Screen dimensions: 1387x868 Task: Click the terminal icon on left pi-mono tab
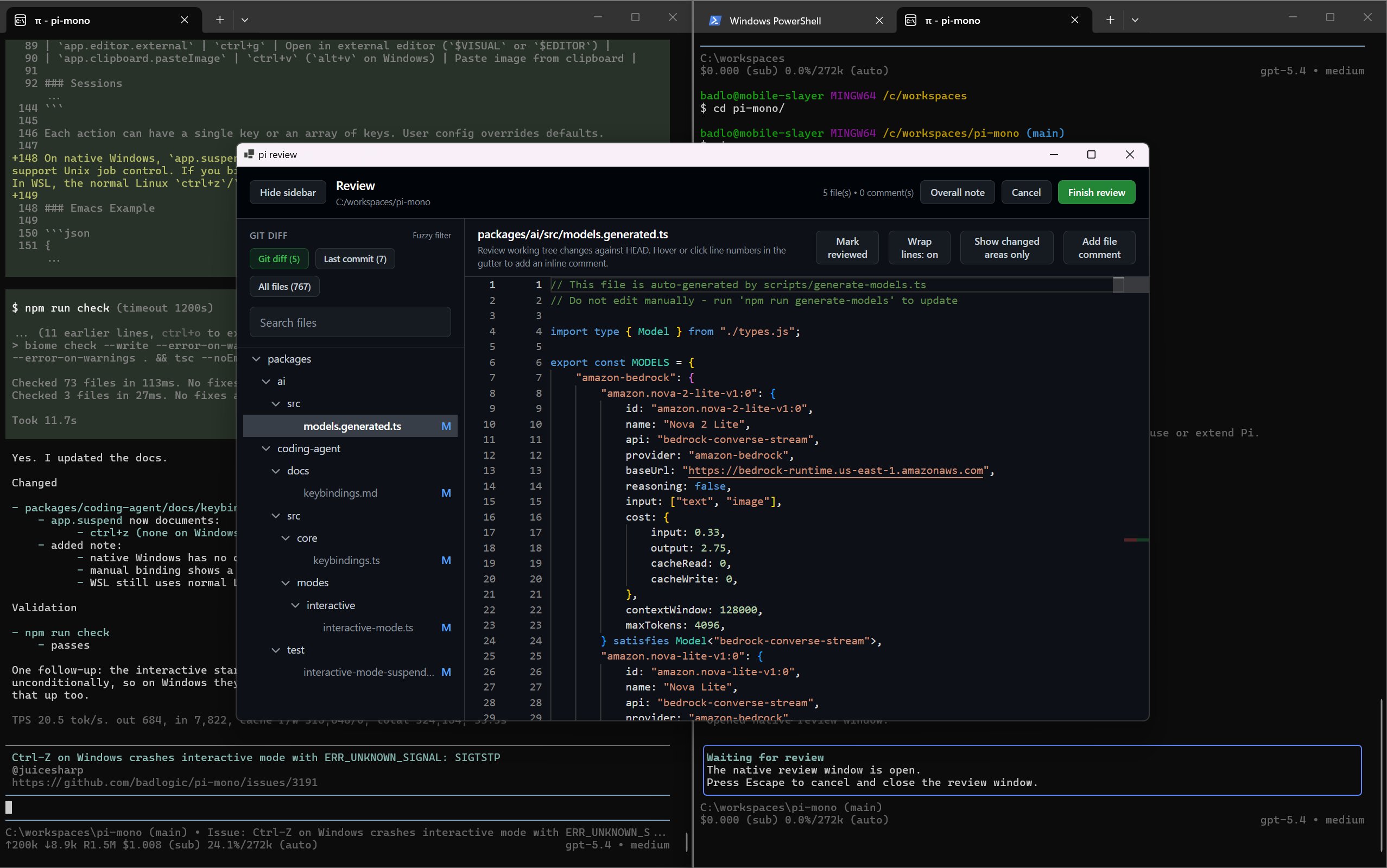(x=20, y=21)
